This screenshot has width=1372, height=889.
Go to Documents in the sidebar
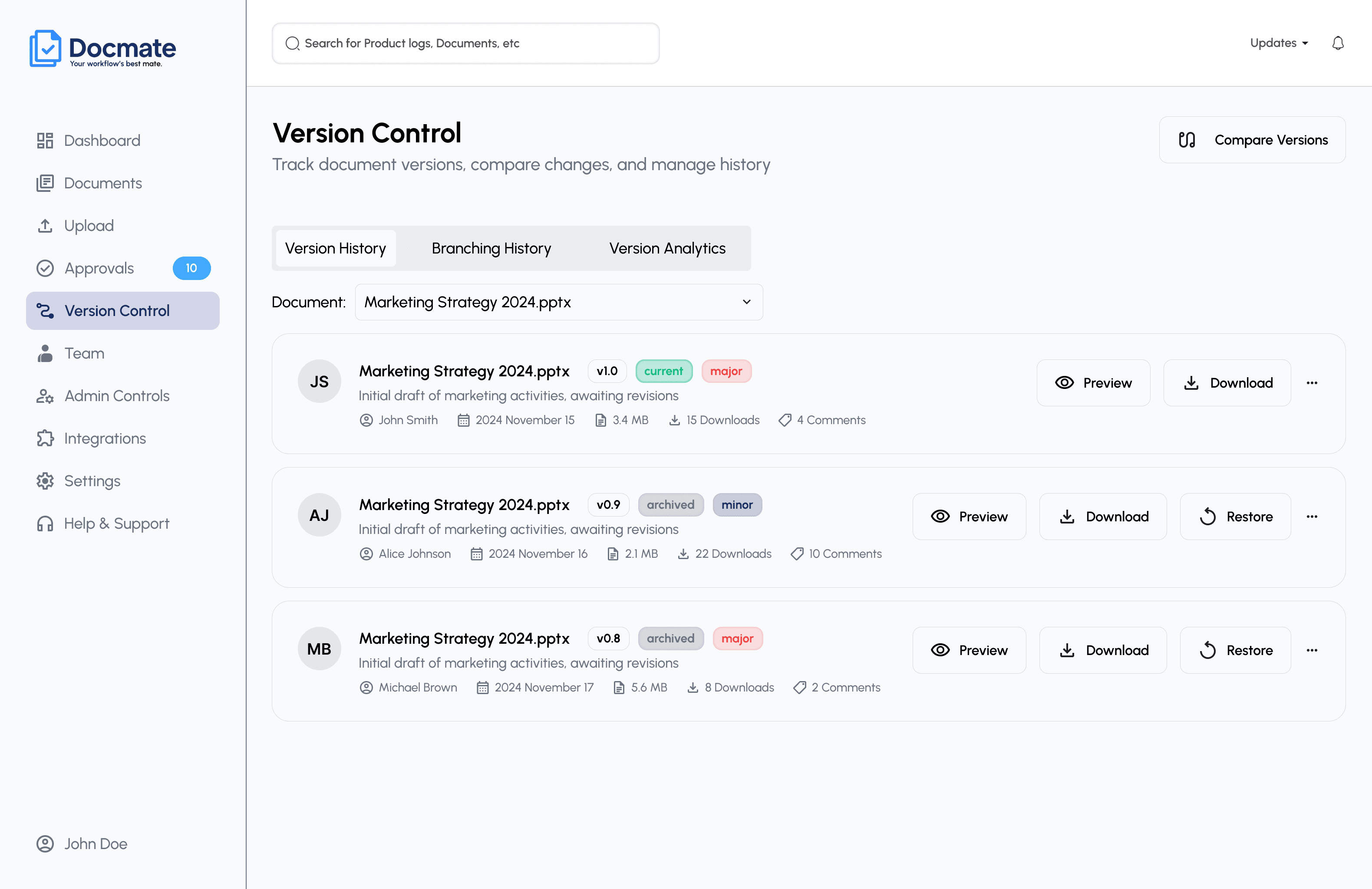click(x=123, y=183)
